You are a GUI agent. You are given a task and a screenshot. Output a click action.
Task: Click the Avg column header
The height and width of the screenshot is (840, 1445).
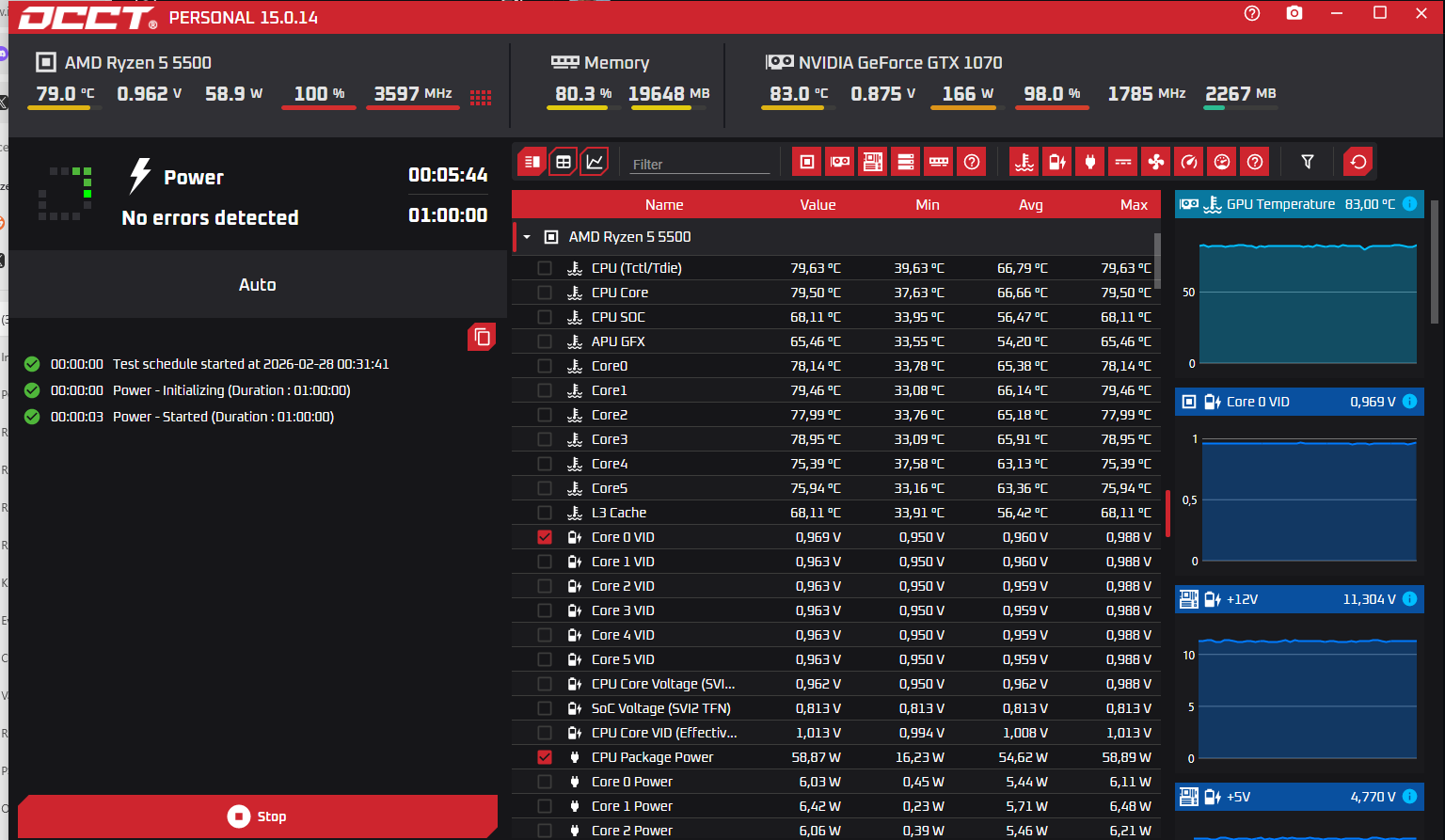tap(1030, 205)
